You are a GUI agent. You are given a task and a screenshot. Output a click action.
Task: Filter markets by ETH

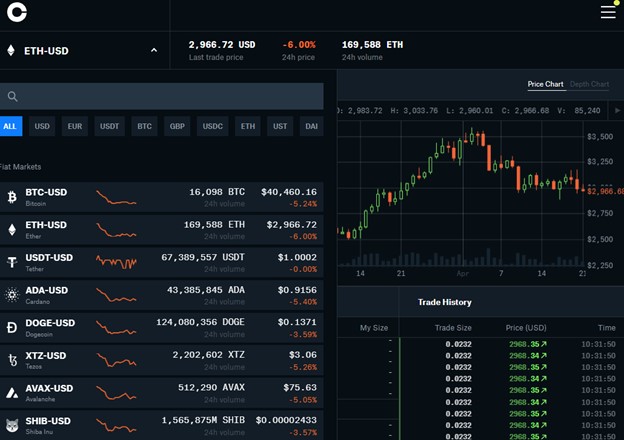coord(248,126)
